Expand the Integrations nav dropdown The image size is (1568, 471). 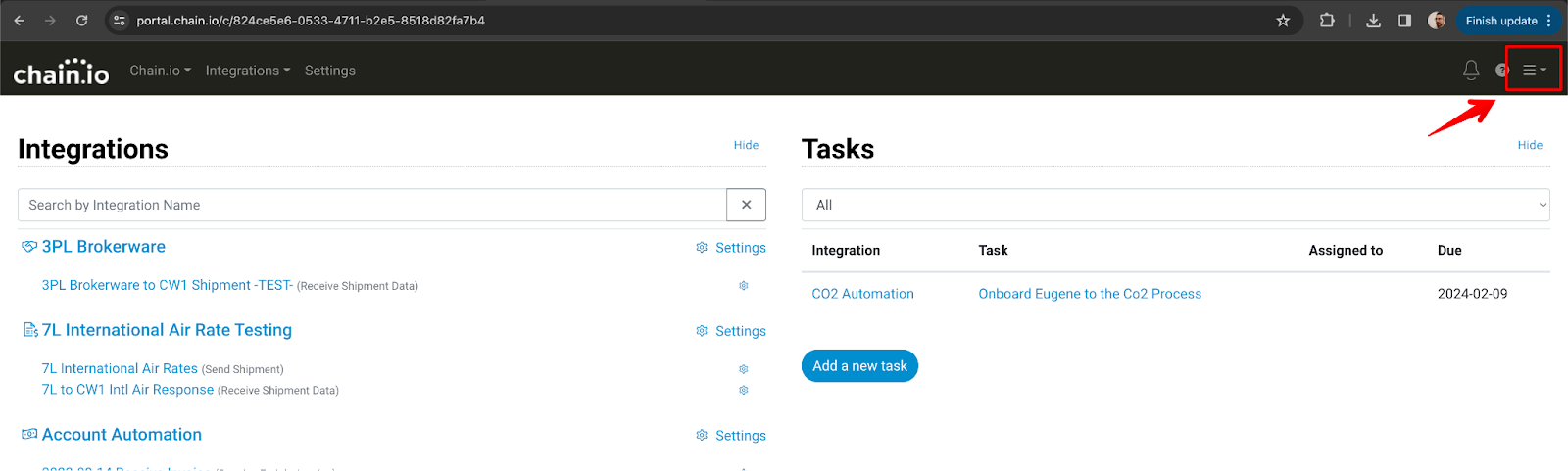click(248, 71)
